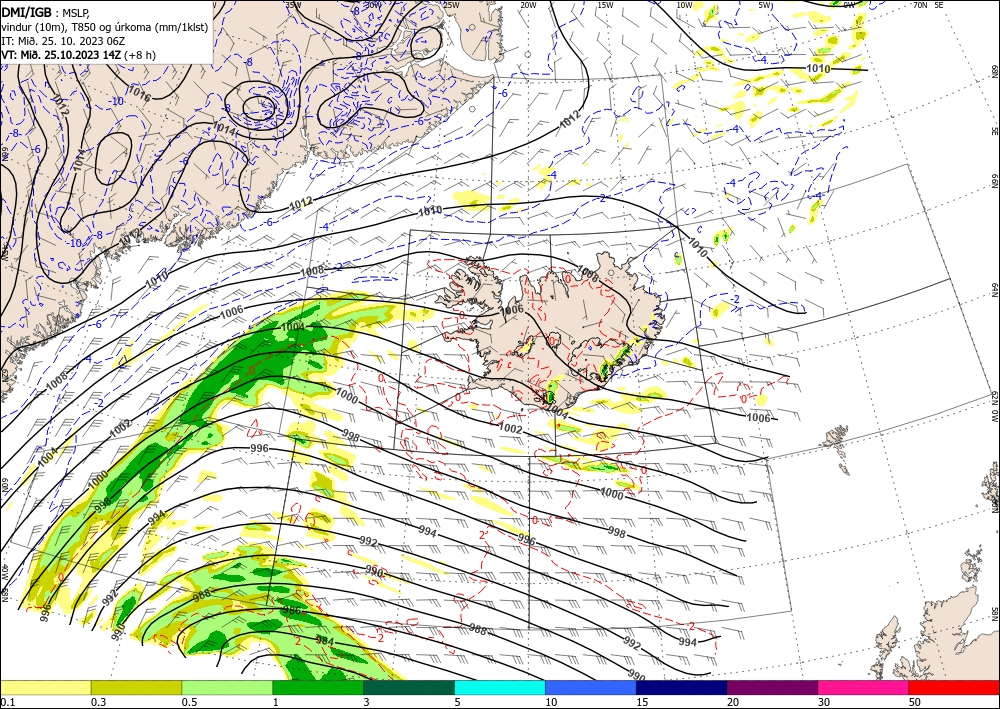Click the pink 30–50 mm legend swatch

click(x=864, y=687)
